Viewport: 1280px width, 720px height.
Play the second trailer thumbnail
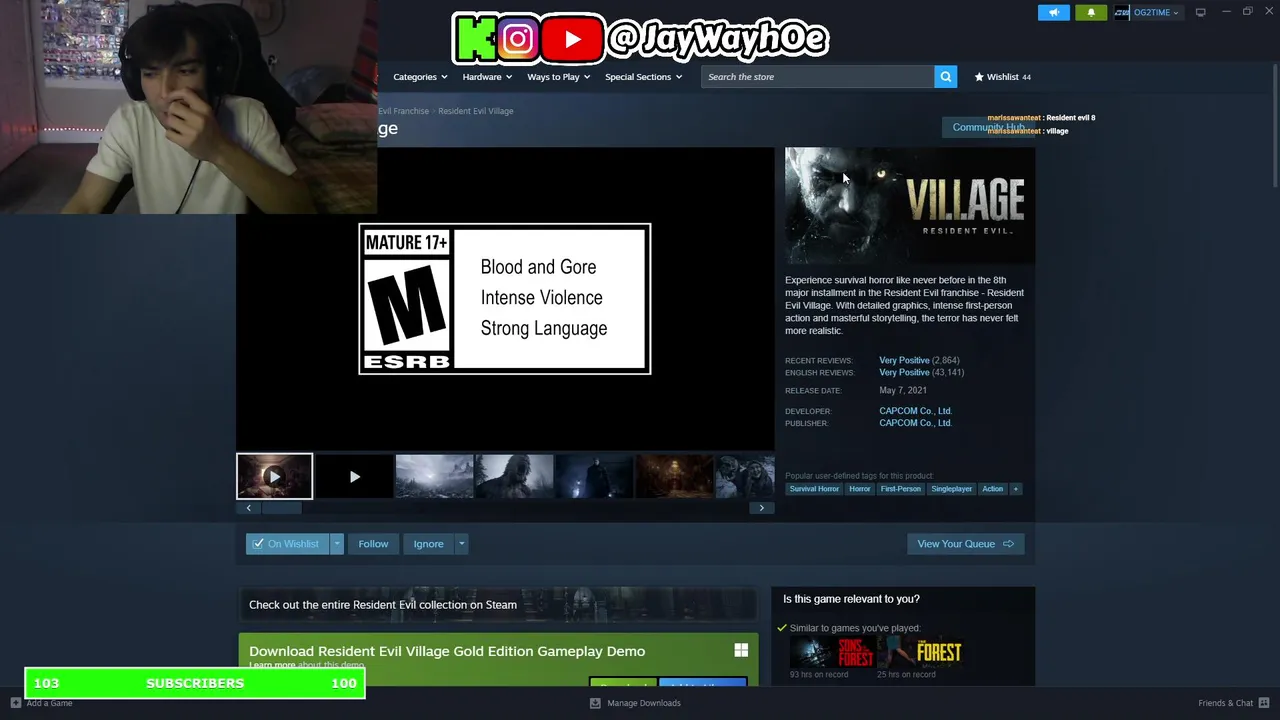tap(354, 477)
